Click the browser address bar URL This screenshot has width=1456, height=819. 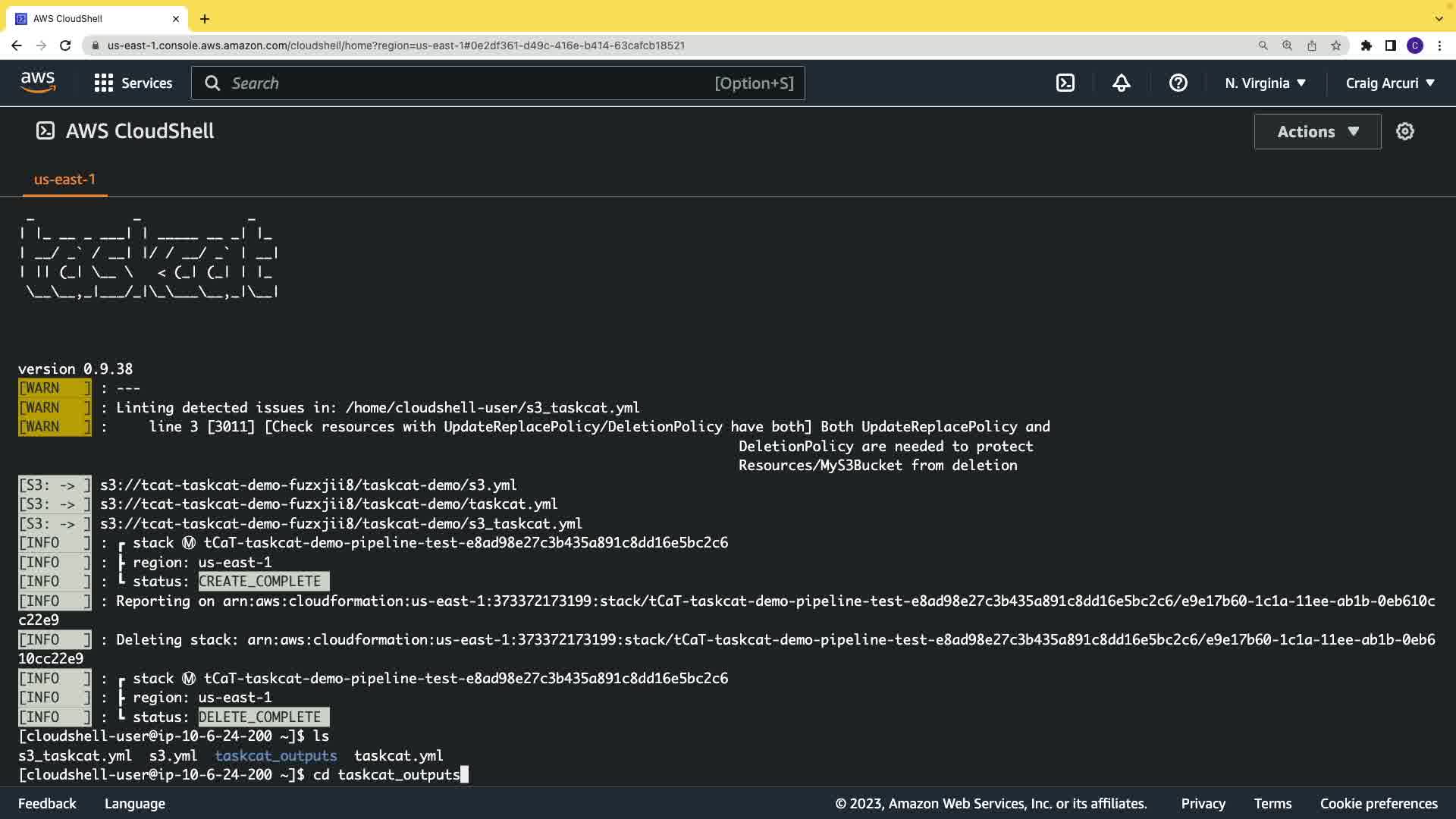pos(396,45)
